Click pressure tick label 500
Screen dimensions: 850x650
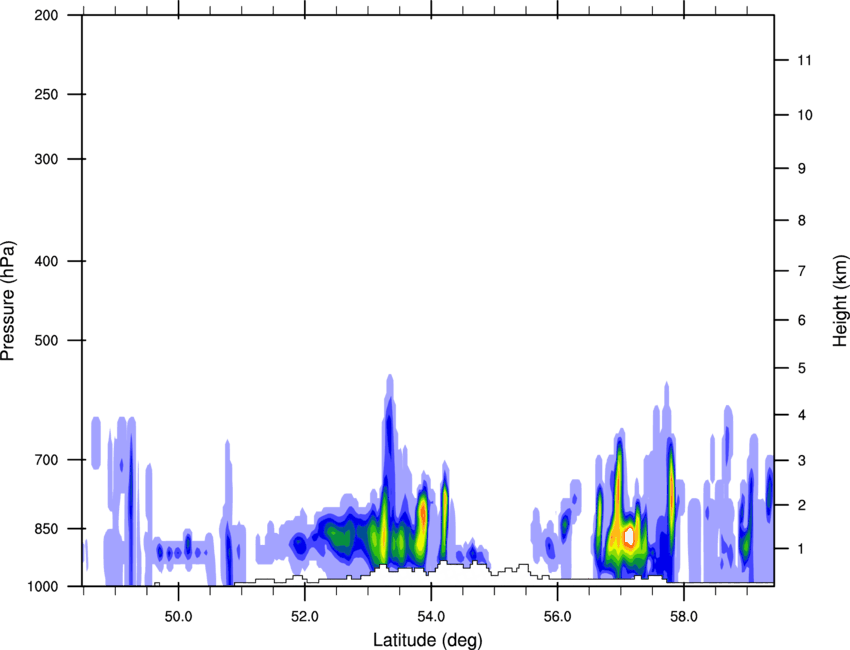46,340
